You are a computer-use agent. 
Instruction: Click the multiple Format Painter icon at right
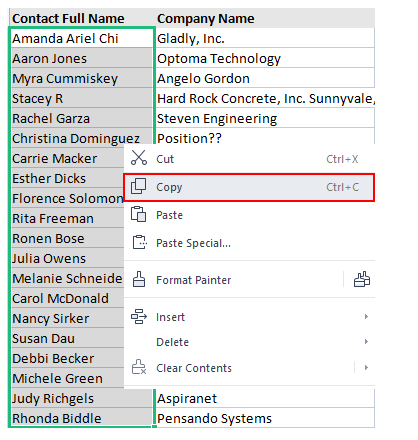tap(362, 279)
